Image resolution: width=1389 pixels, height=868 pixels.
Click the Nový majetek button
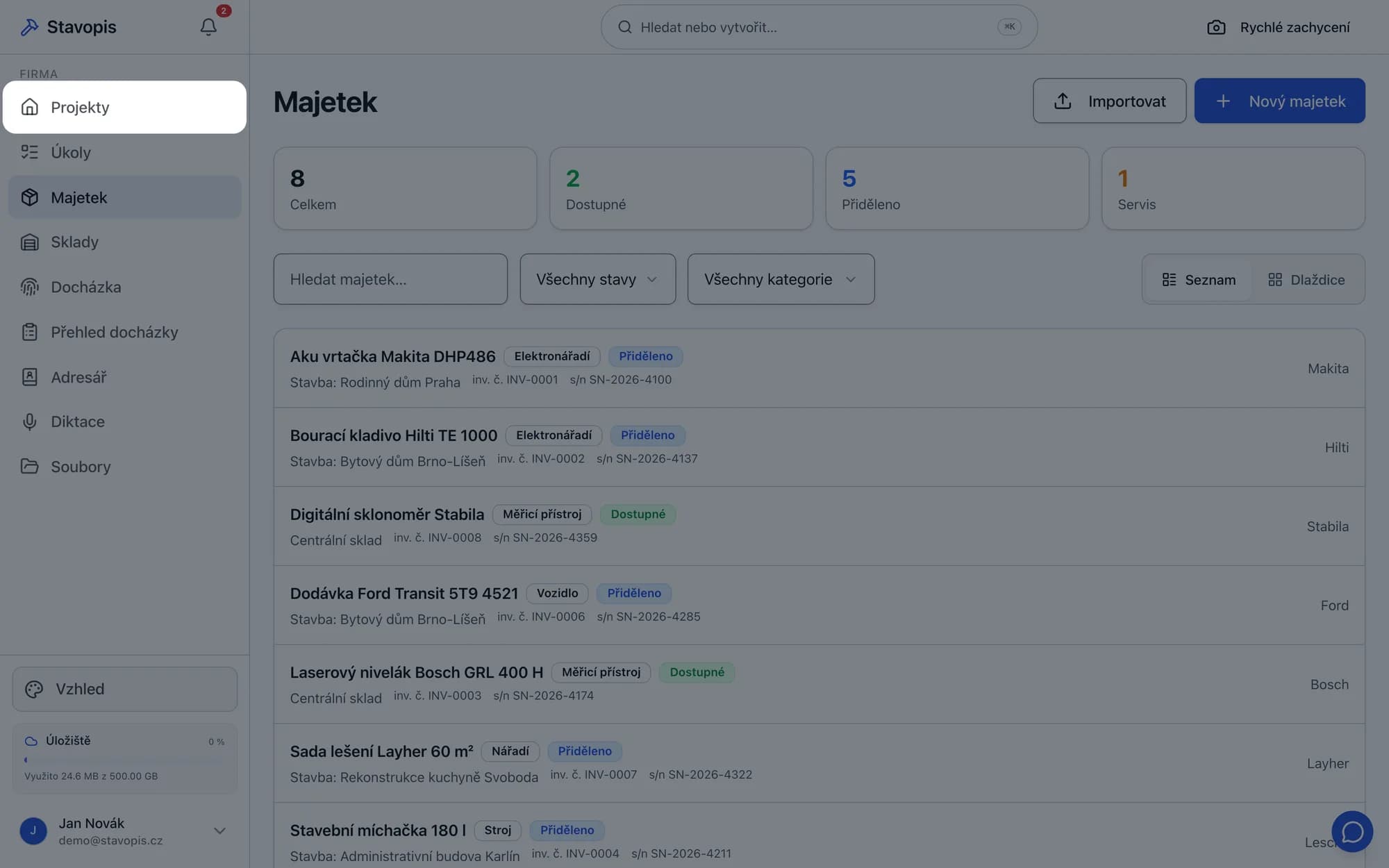pos(1279,101)
